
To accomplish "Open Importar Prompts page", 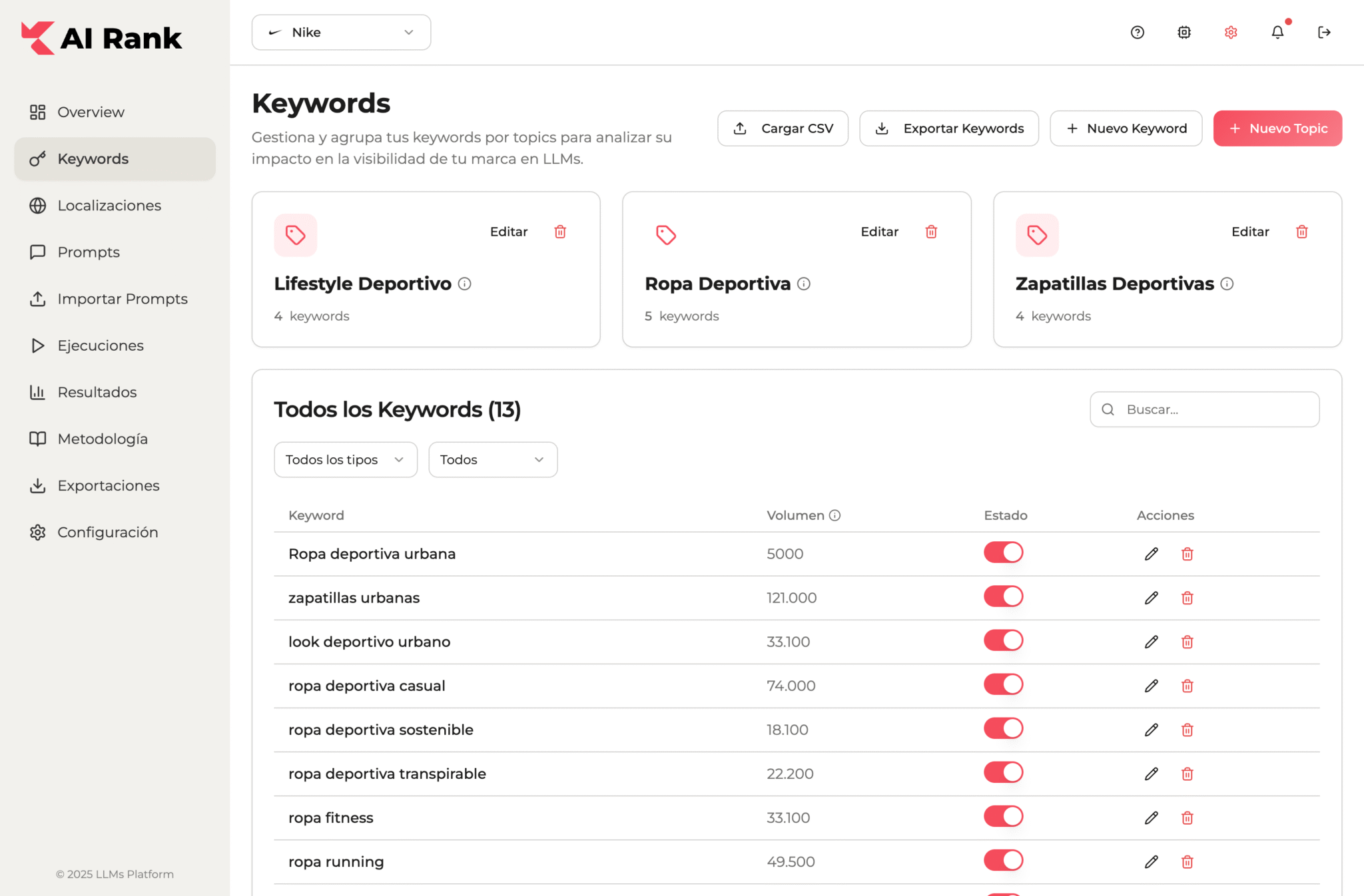I will click(x=115, y=299).
